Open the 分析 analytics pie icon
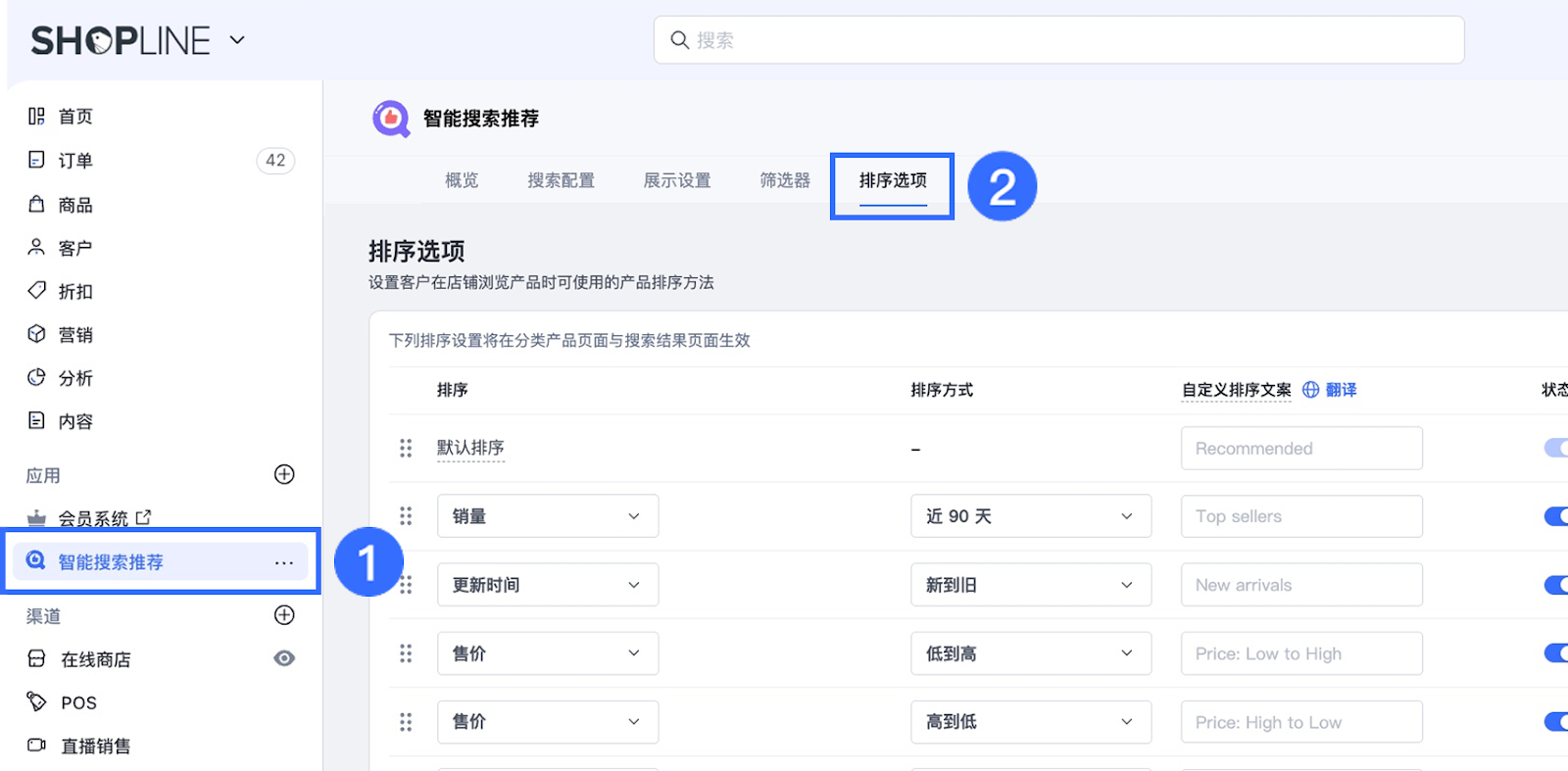This screenshot has width=1568, height=771. click(36, 377)
